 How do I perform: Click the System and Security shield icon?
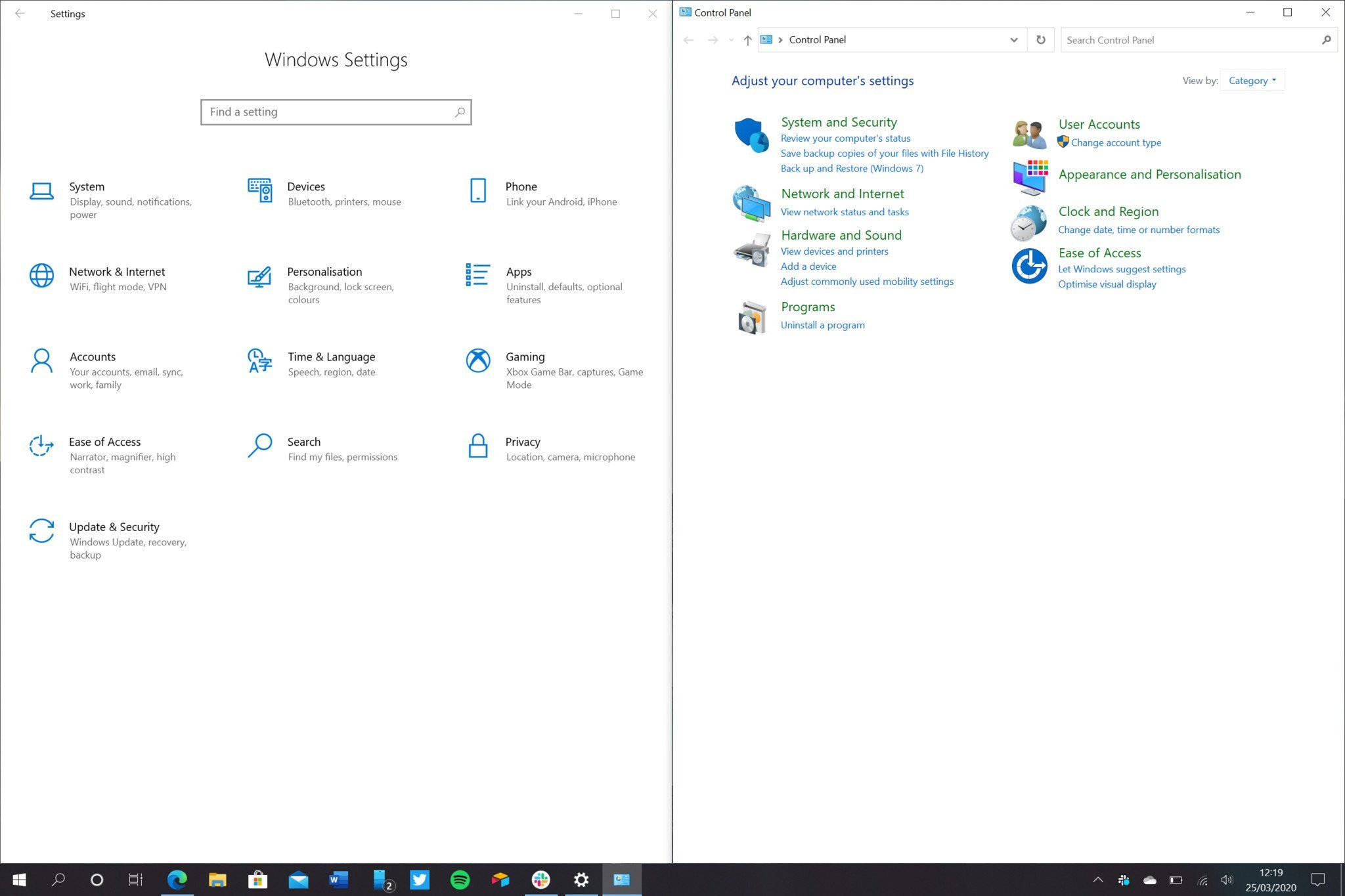click(751, 135)
